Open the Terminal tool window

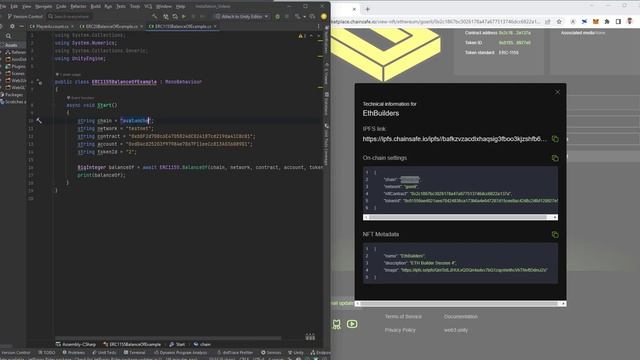134,352
